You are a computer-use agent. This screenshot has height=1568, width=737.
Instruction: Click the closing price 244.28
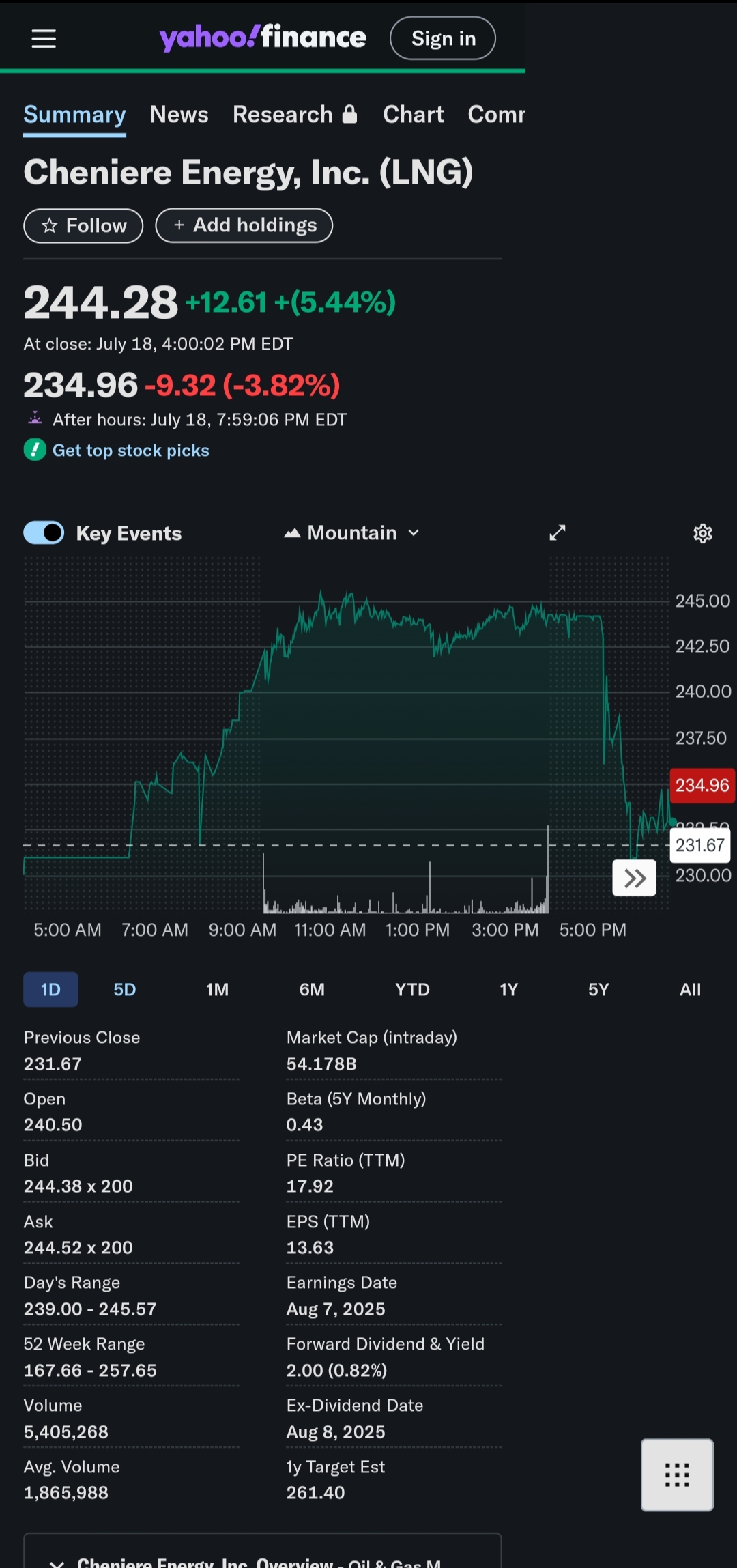pyautogui.click(x=101, y=302)
